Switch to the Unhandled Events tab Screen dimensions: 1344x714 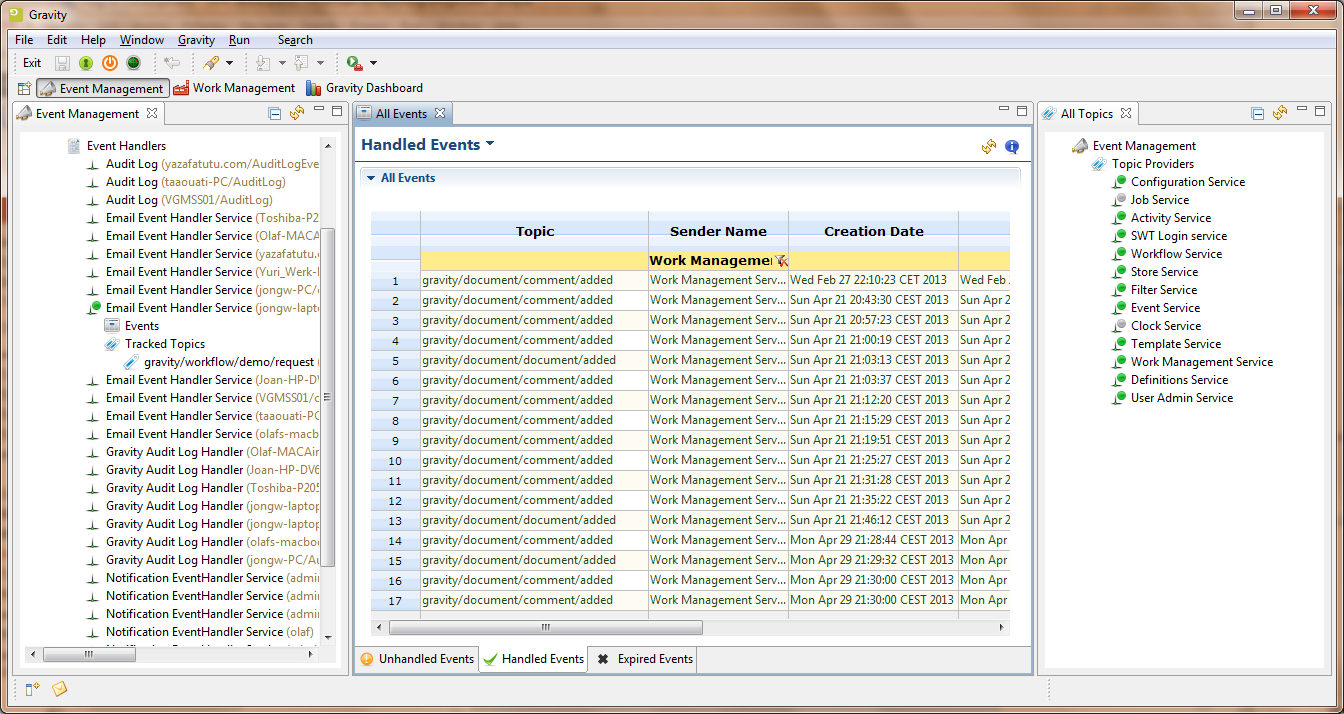pos(417,658)
